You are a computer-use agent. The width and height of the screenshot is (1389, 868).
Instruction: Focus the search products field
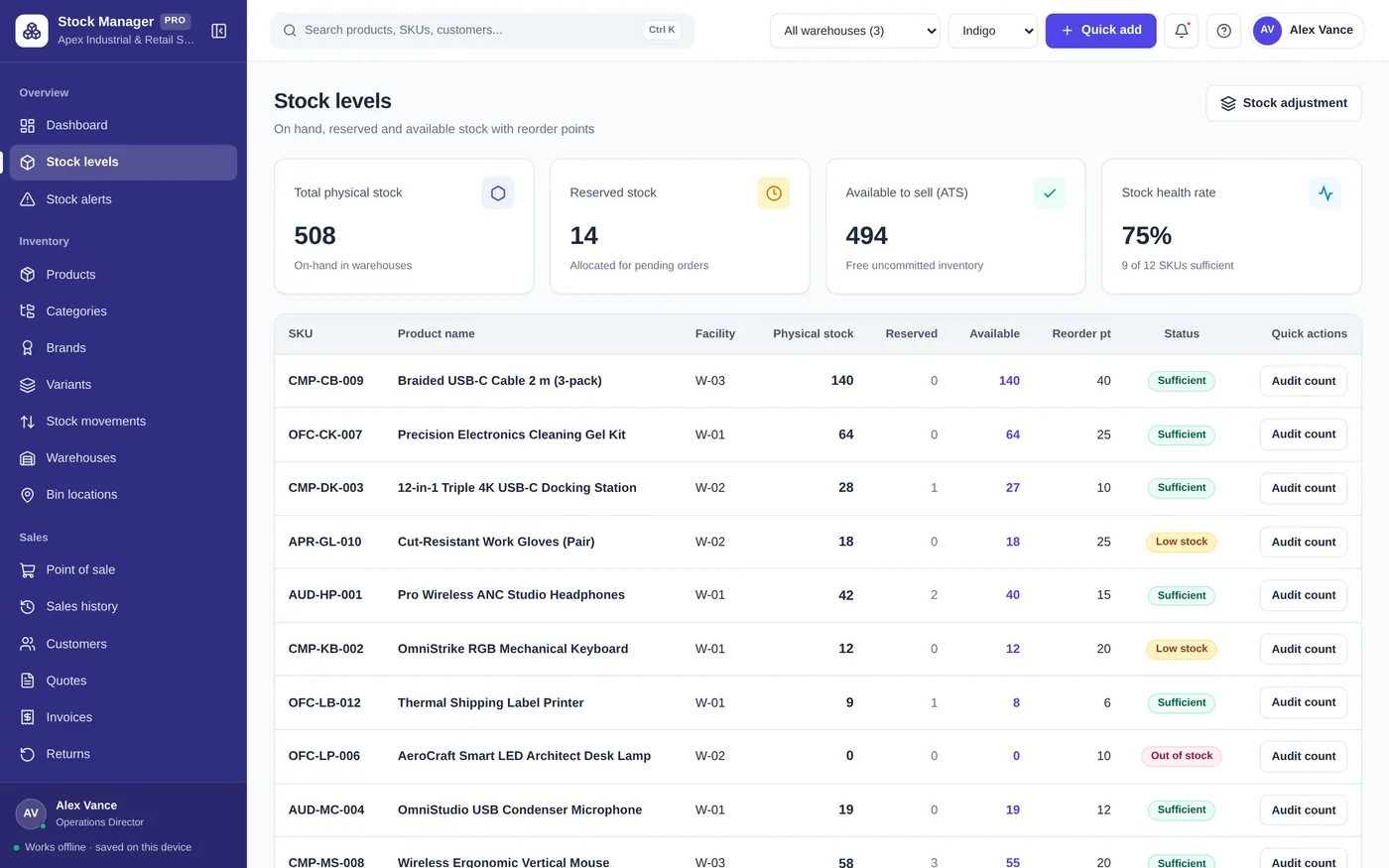point(482,31)
